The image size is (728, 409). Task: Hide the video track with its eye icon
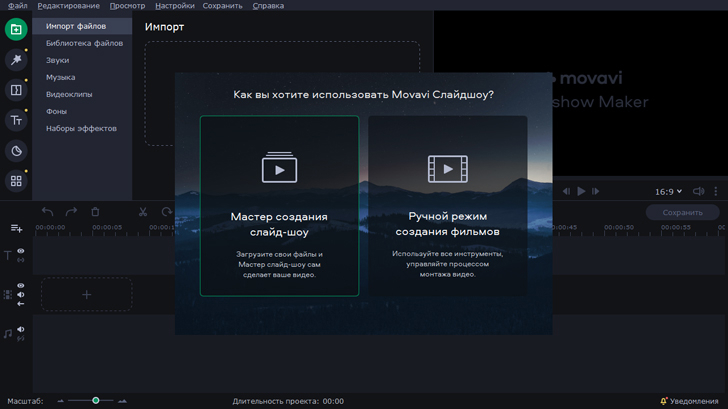tap(20, 286)
